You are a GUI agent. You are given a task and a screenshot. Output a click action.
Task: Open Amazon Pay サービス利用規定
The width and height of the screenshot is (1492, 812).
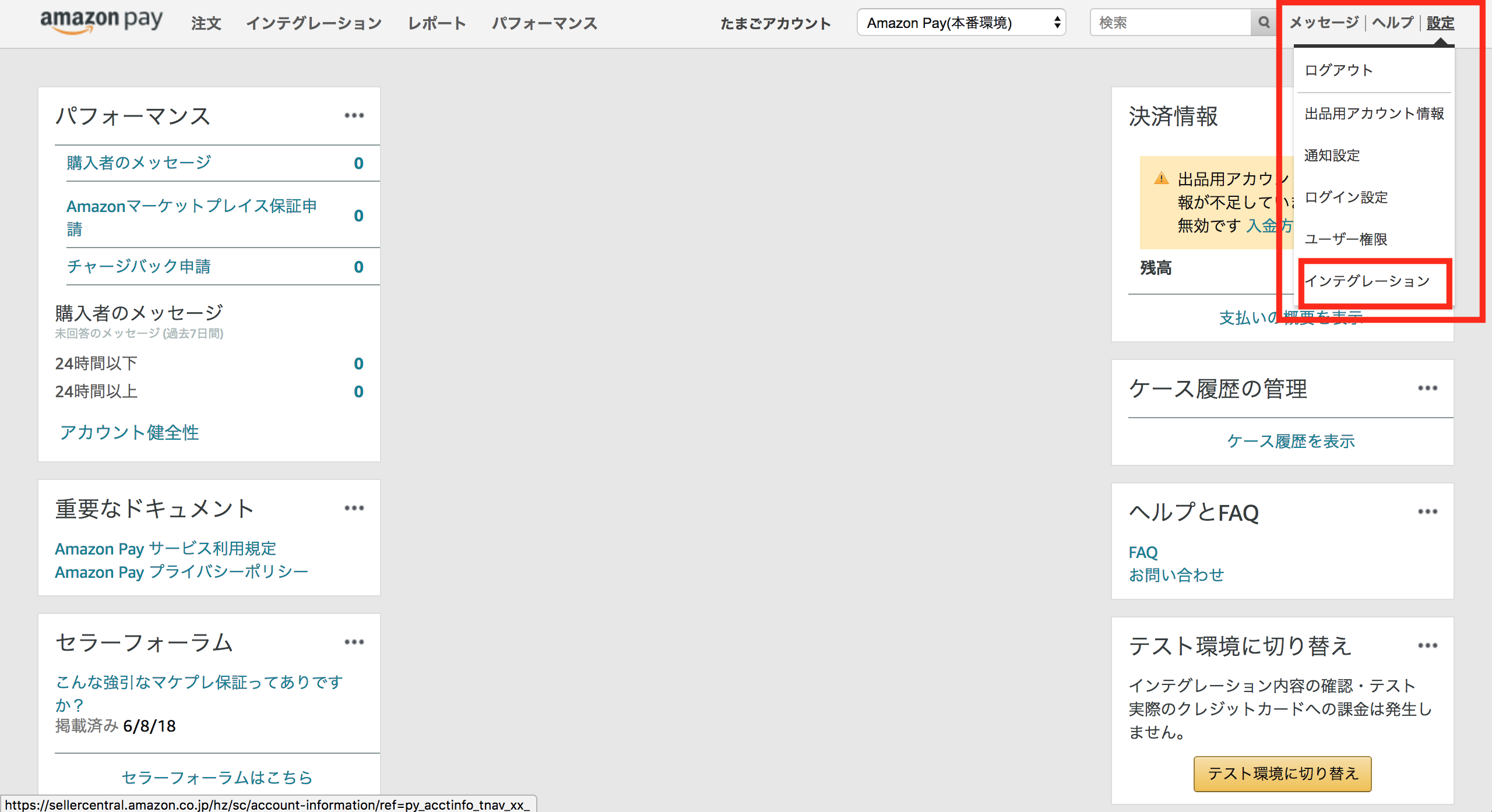[x=166, y=548]
